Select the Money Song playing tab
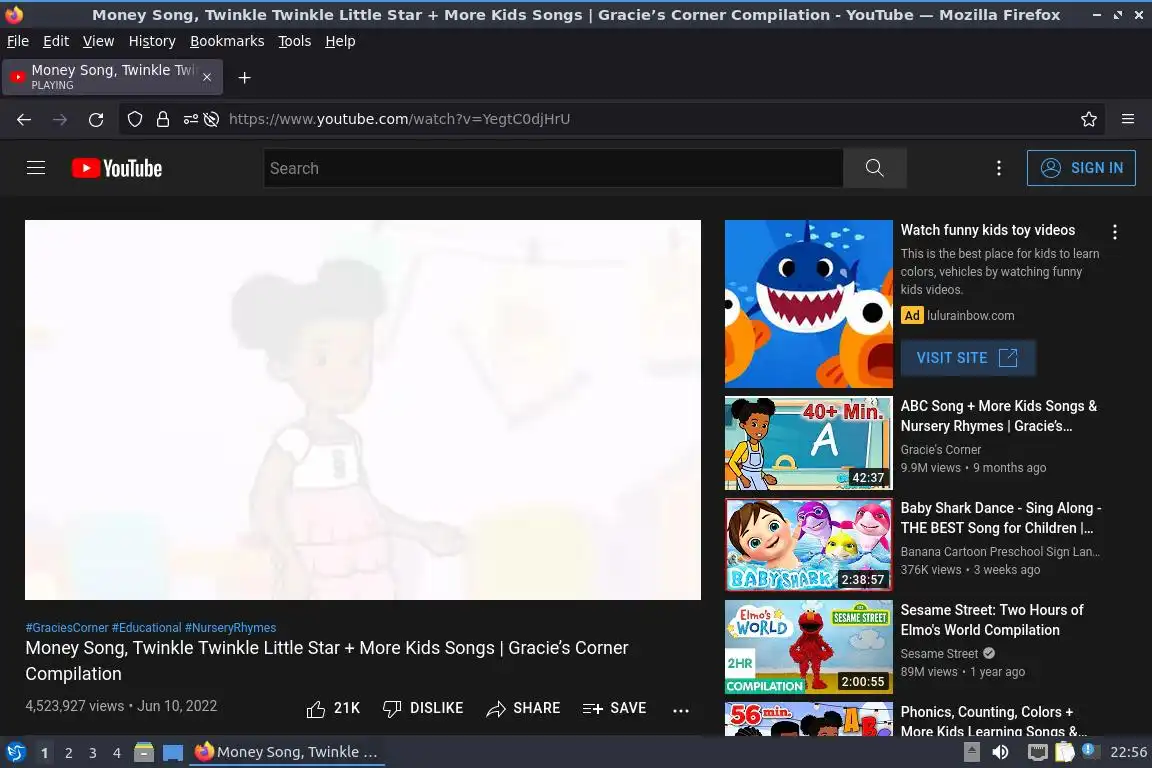 (x=112, y=77)
